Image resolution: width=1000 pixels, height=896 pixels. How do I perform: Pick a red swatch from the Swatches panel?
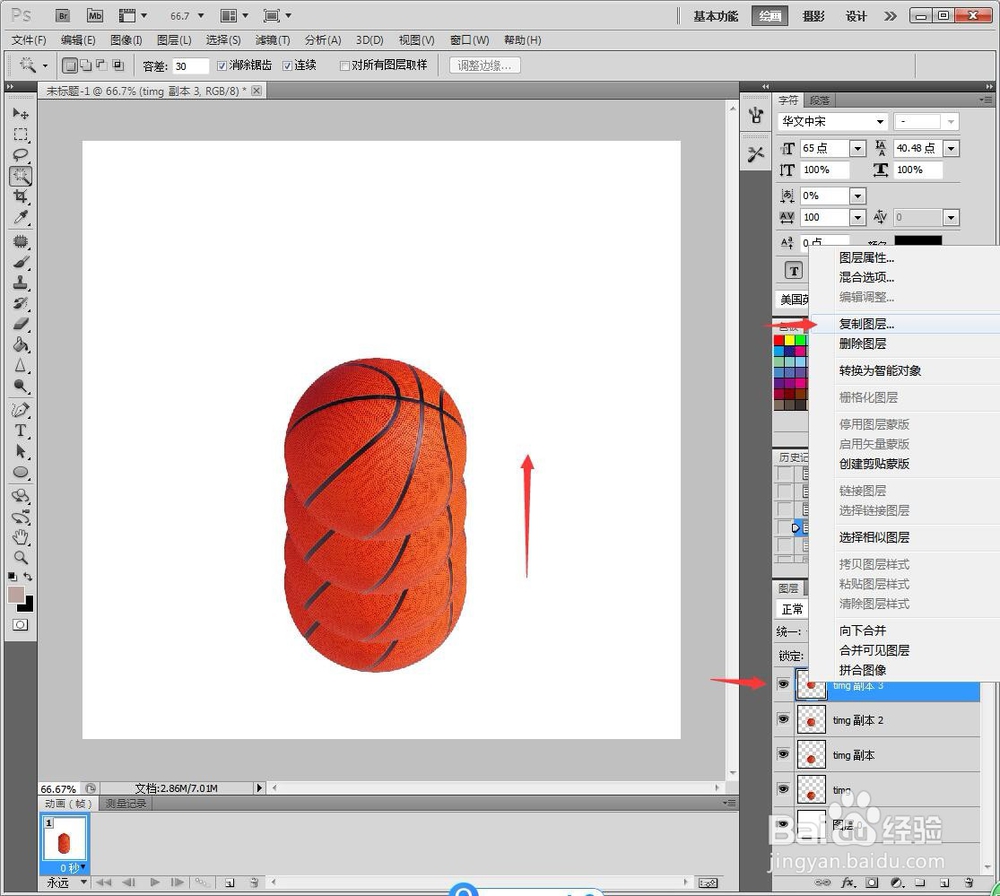[x=778, y=339]
